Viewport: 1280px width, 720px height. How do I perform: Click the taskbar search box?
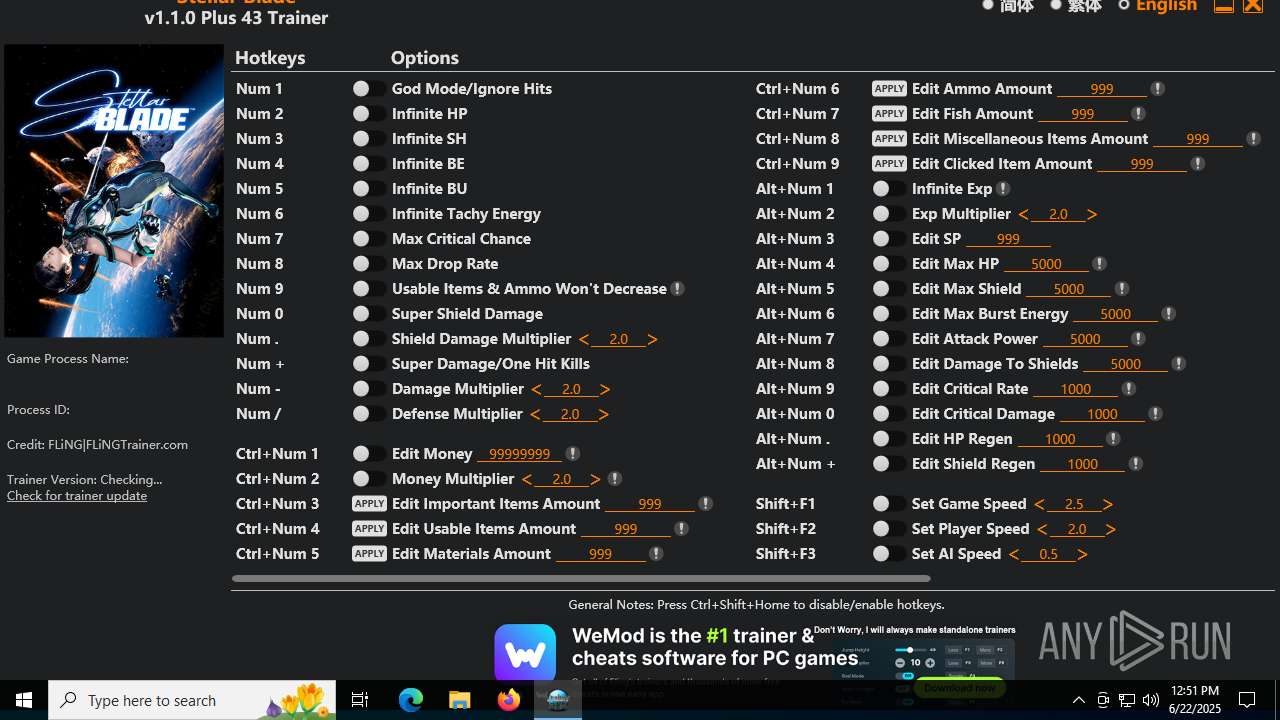pos(192,700)
